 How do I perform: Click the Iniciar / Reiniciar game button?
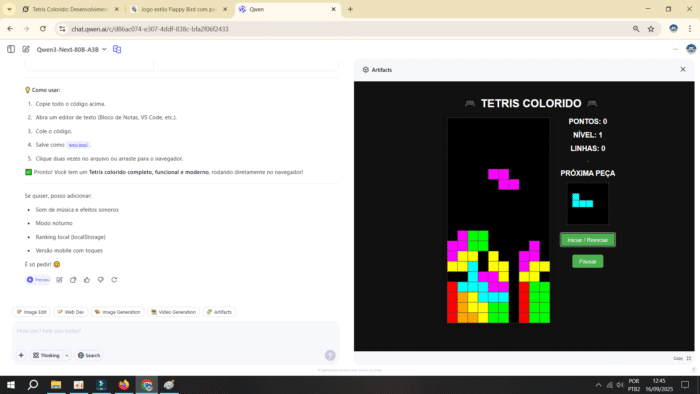(x=588, y=240)
